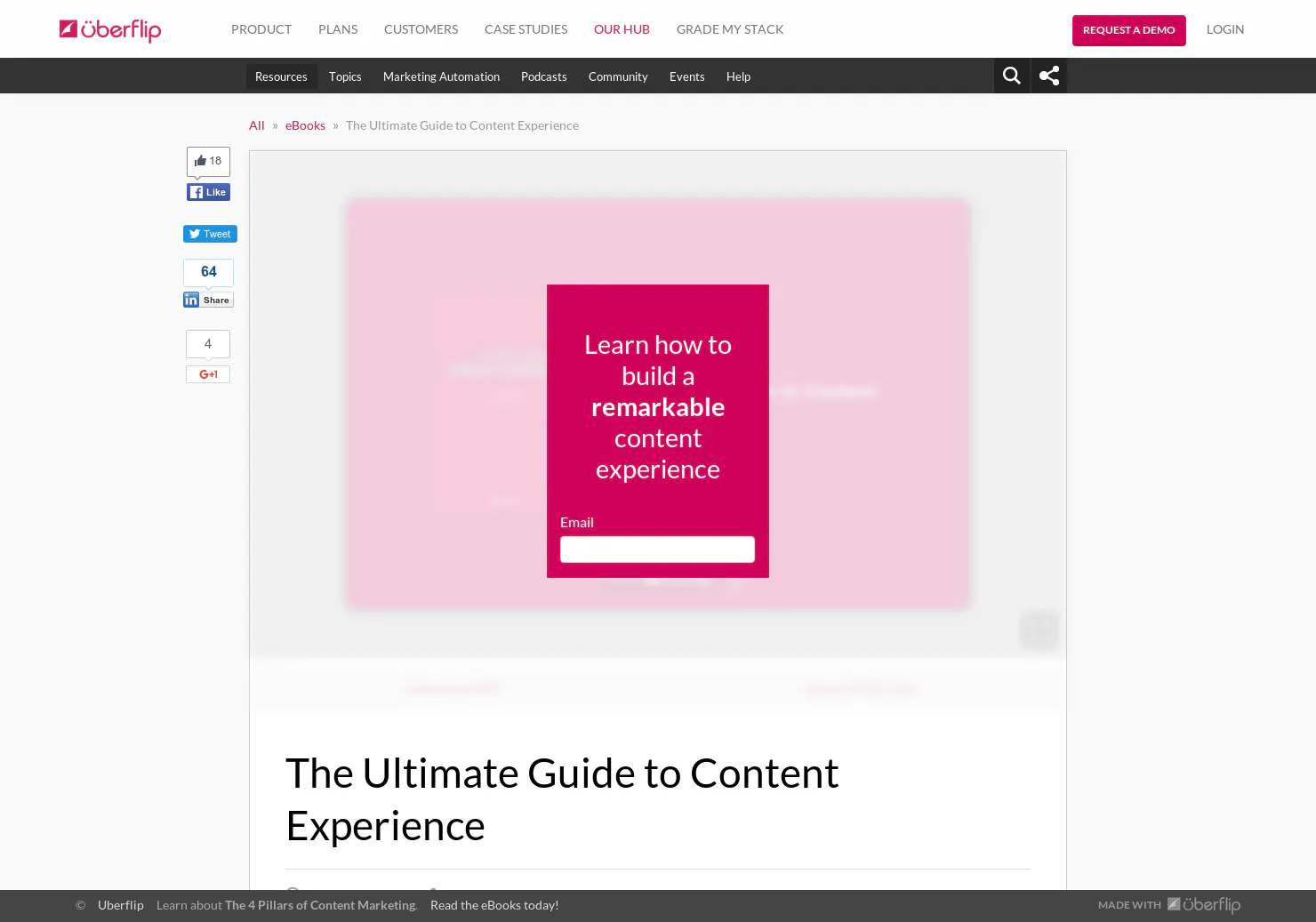Viewport: 1316px width, 922px height.
Task: Go to CASE STUDIES page
Action: pos(526,29)
